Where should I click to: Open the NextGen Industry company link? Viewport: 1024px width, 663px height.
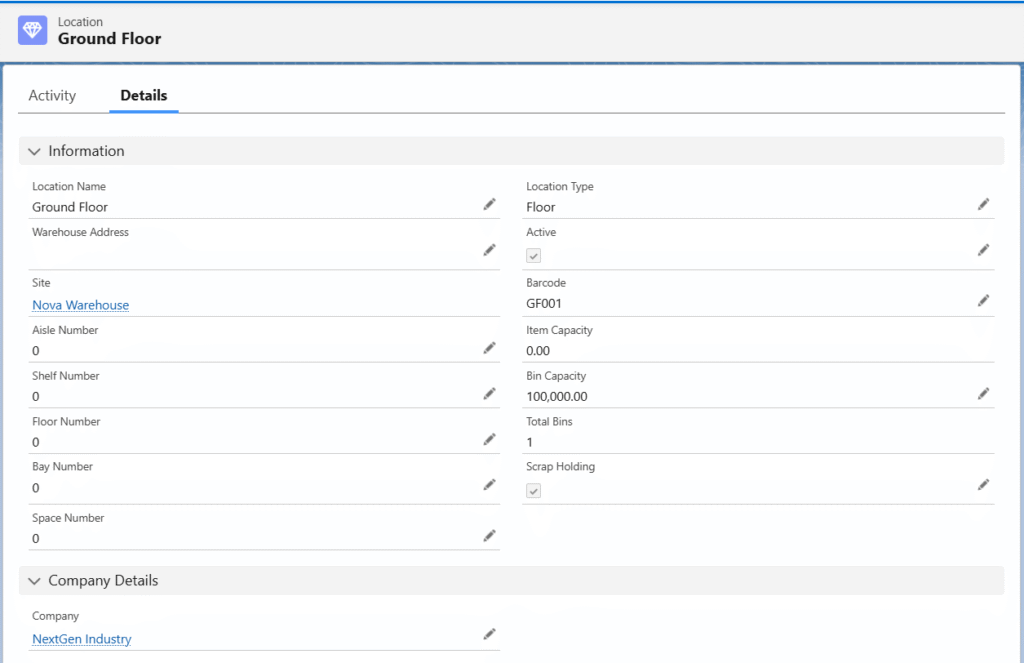pos(81,639)
